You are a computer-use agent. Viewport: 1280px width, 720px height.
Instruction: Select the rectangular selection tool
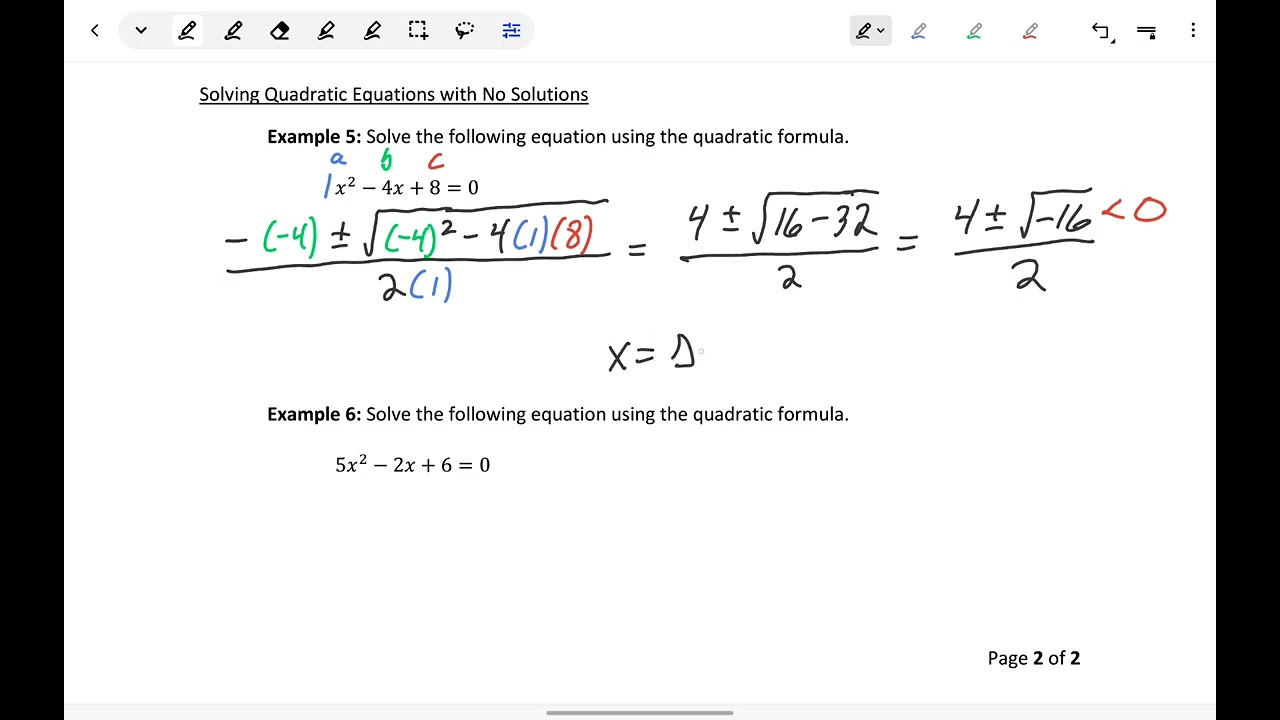pyautogui.click(x=418, y=31)
